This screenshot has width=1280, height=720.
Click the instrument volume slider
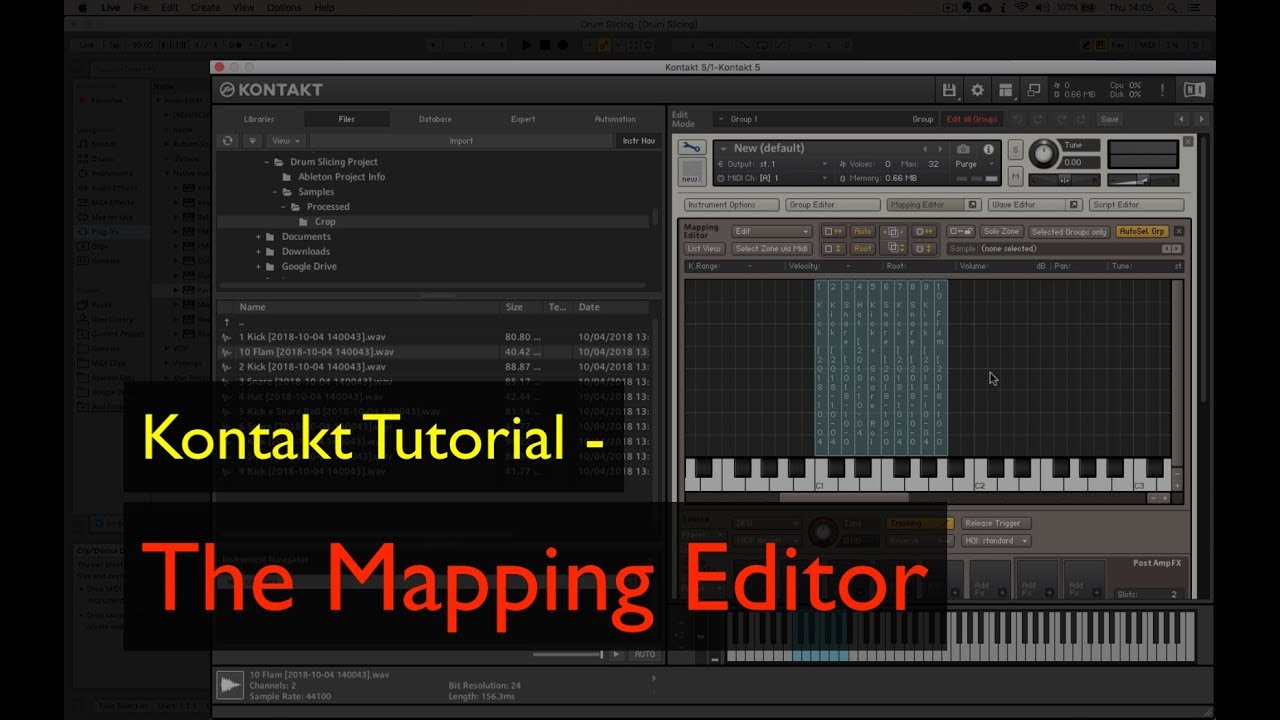(1143, 180)
